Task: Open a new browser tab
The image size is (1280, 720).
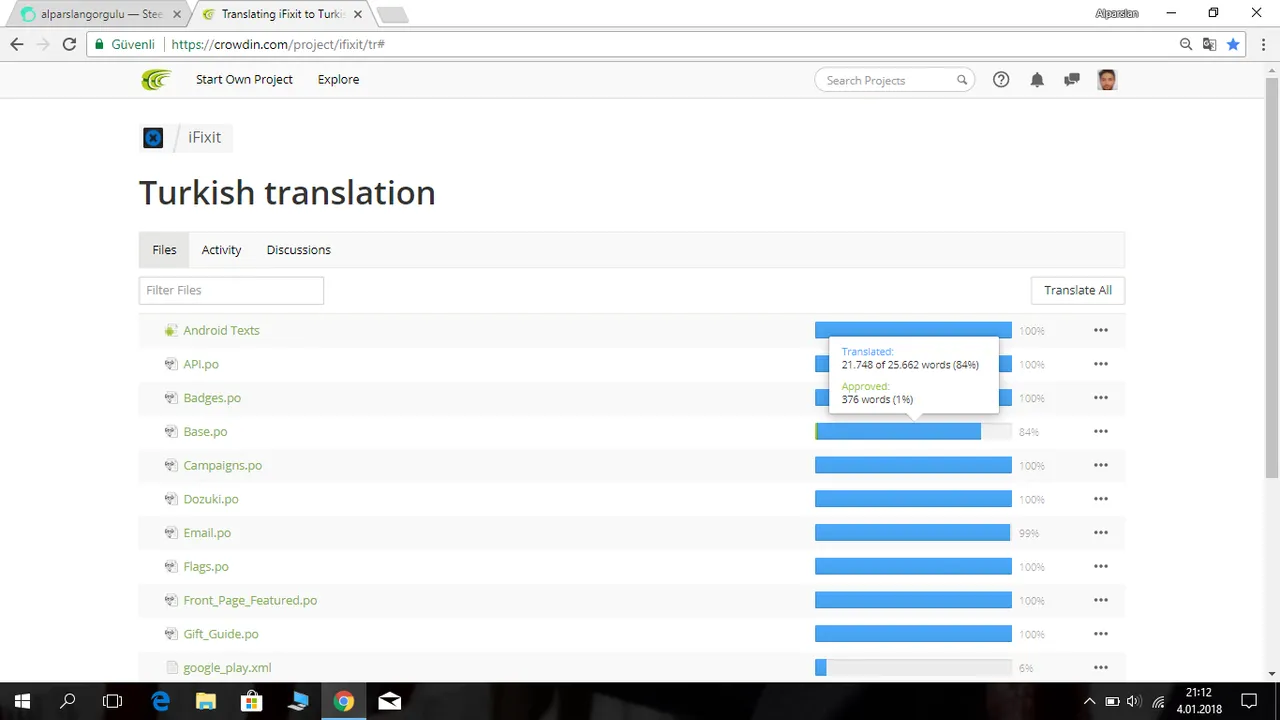Action: coord(392,15)
